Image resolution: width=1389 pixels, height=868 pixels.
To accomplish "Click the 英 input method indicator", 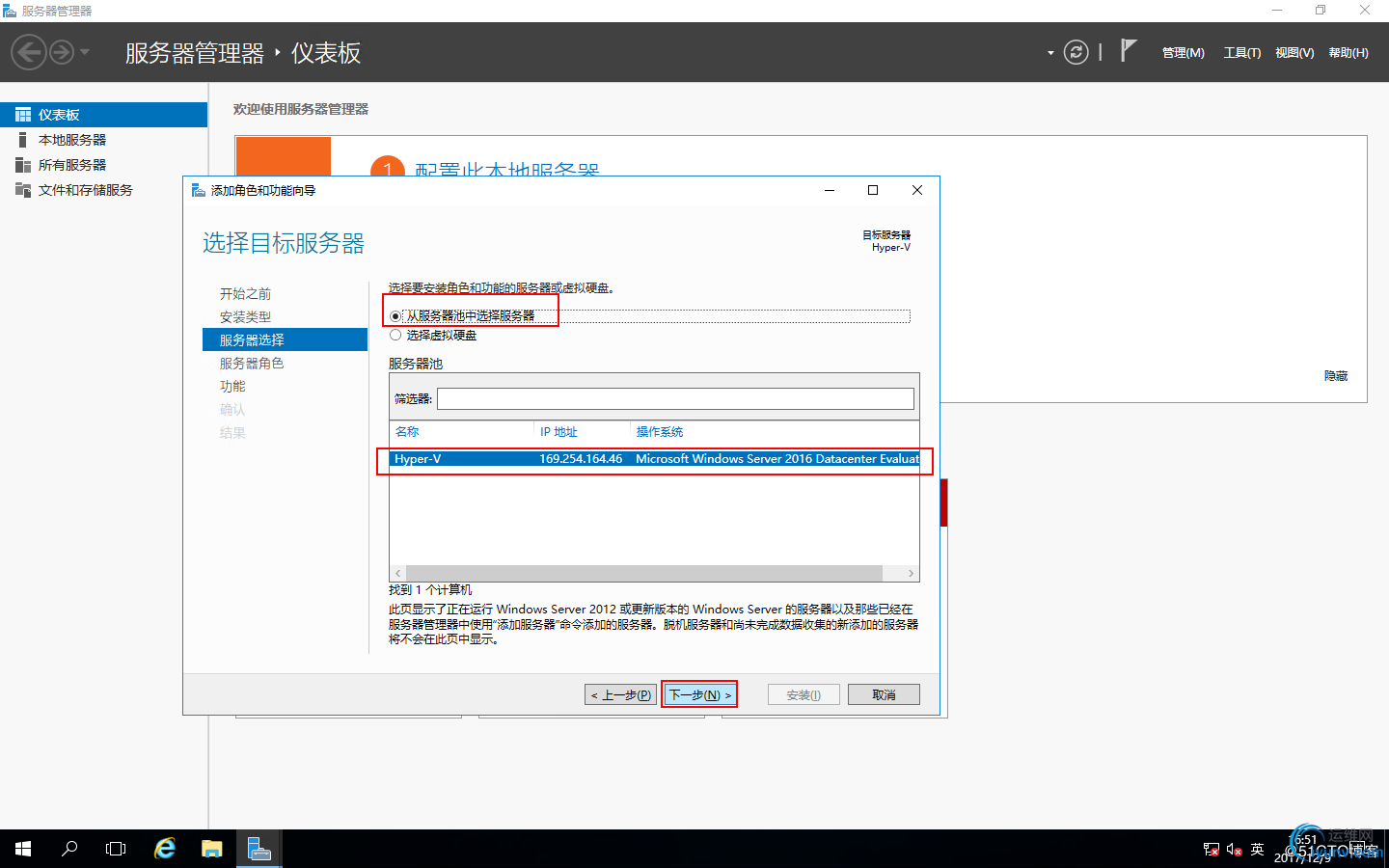I will [1257, 850].
